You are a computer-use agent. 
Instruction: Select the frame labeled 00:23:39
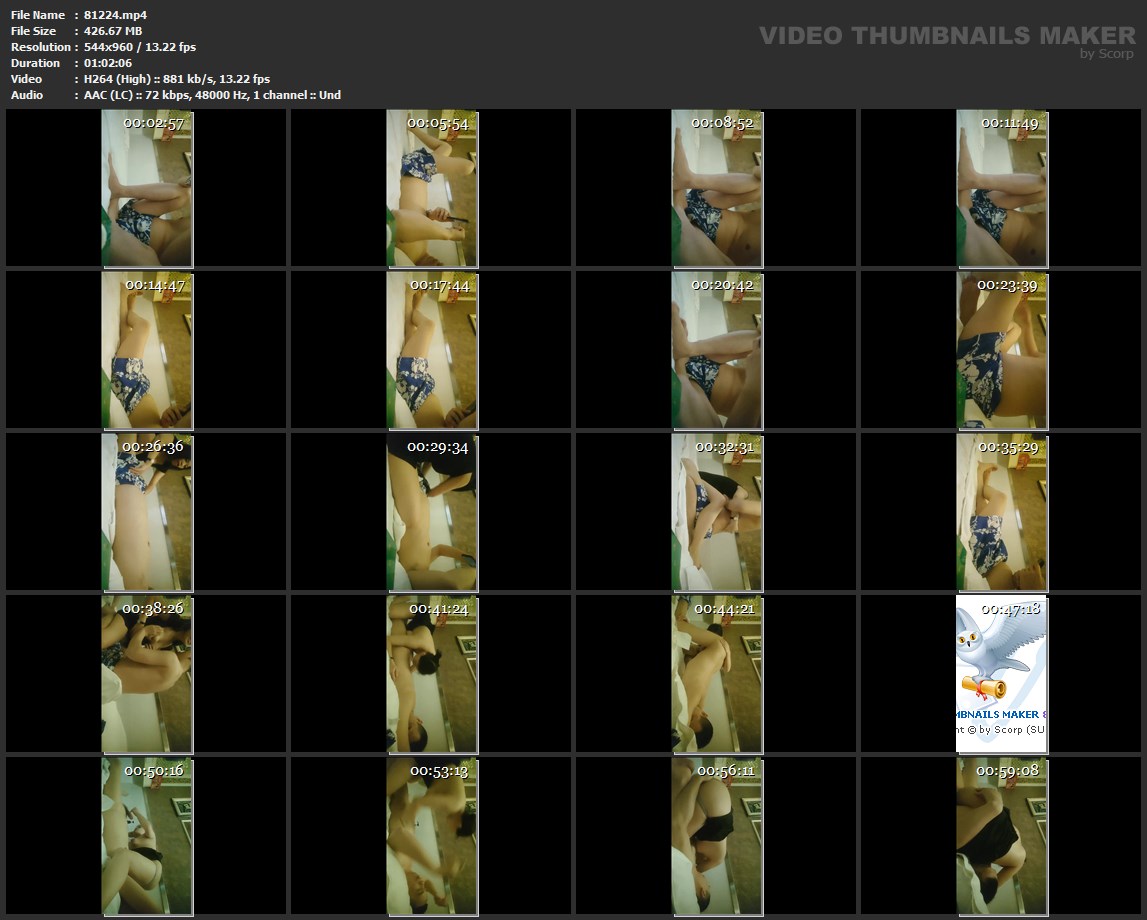(1001, 349)
